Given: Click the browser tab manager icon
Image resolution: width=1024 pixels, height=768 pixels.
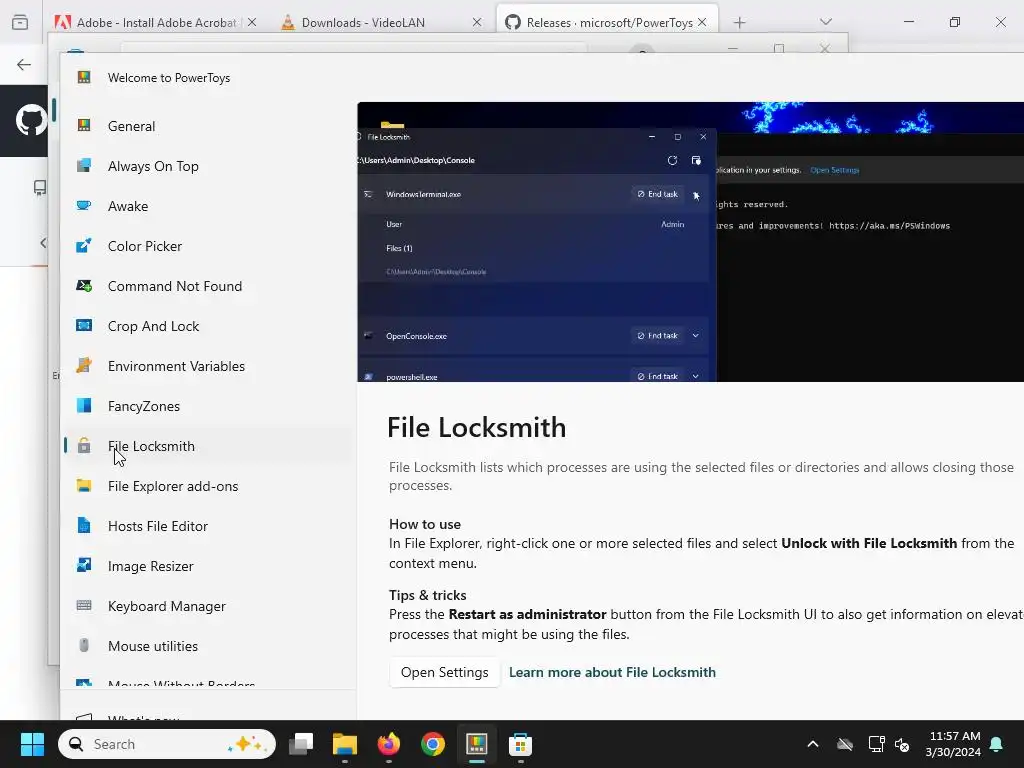Looking at the screenshot, I should point(20,22).
